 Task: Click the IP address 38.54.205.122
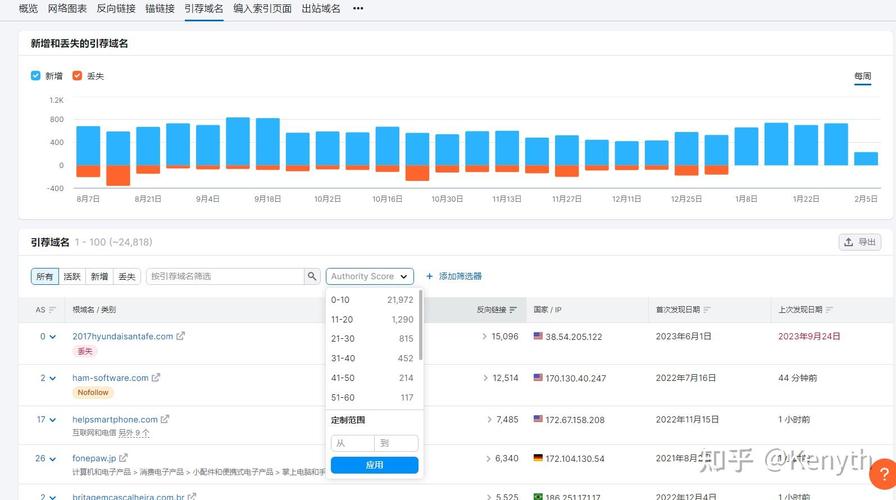point(574,337)
